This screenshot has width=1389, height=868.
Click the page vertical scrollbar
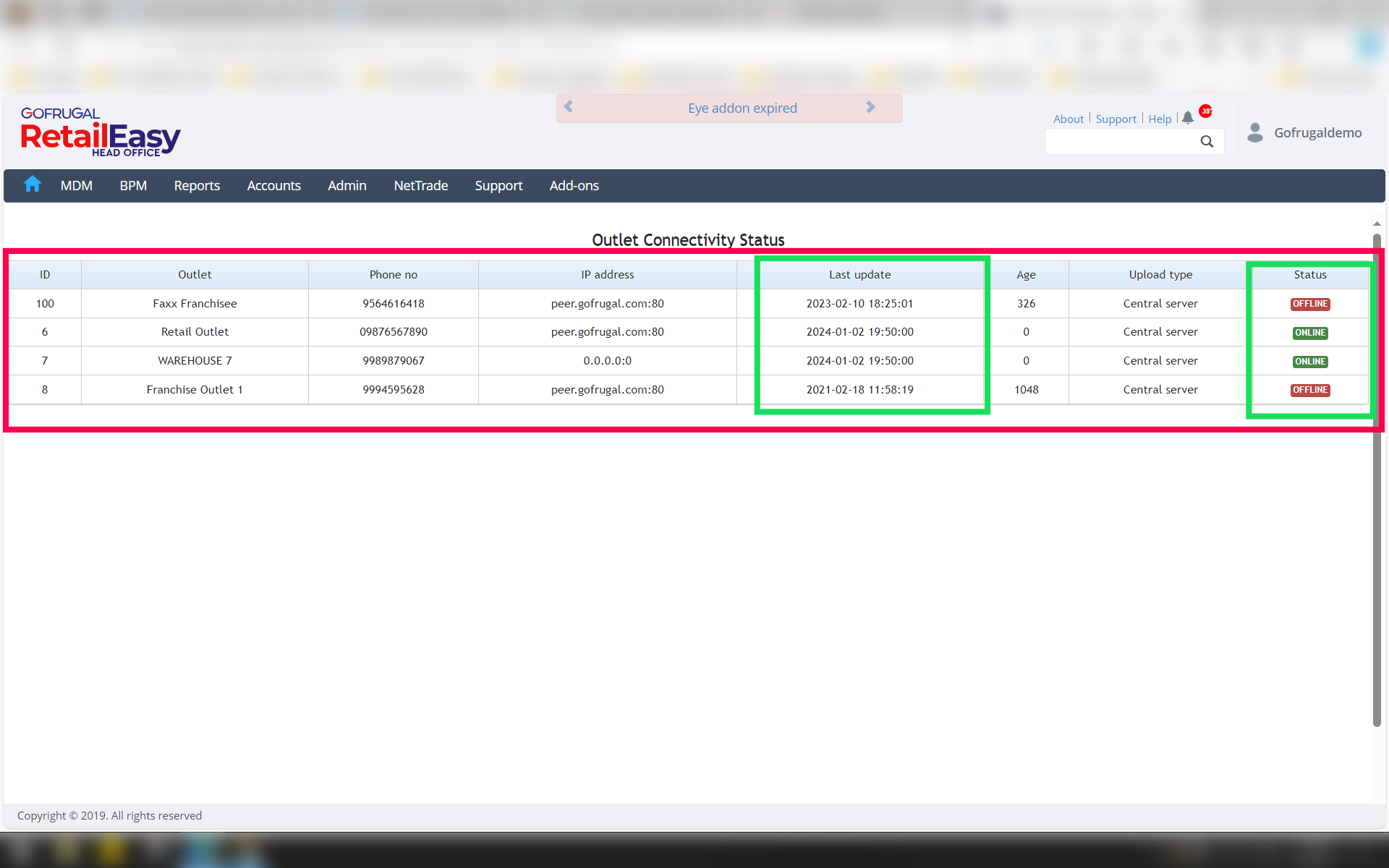(x=1376, y=477)
